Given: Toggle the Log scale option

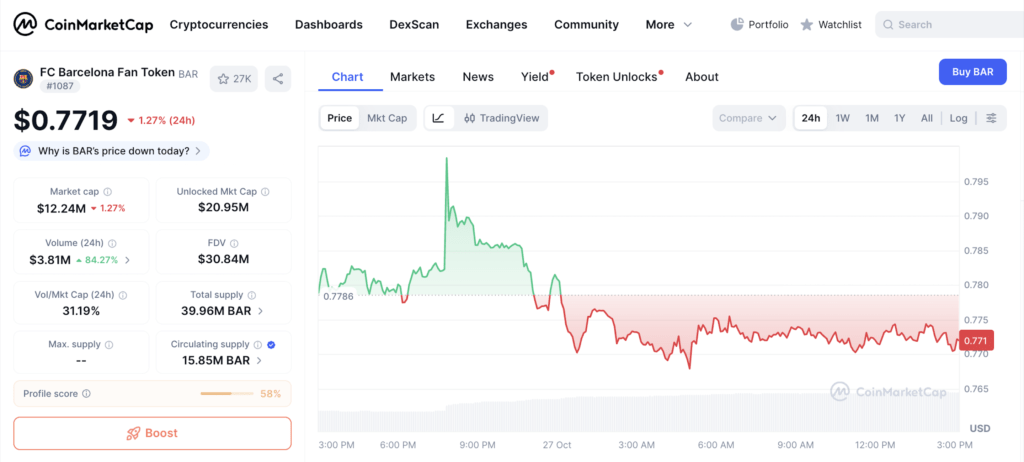Looking at the screenshot, I should point(958,118).
